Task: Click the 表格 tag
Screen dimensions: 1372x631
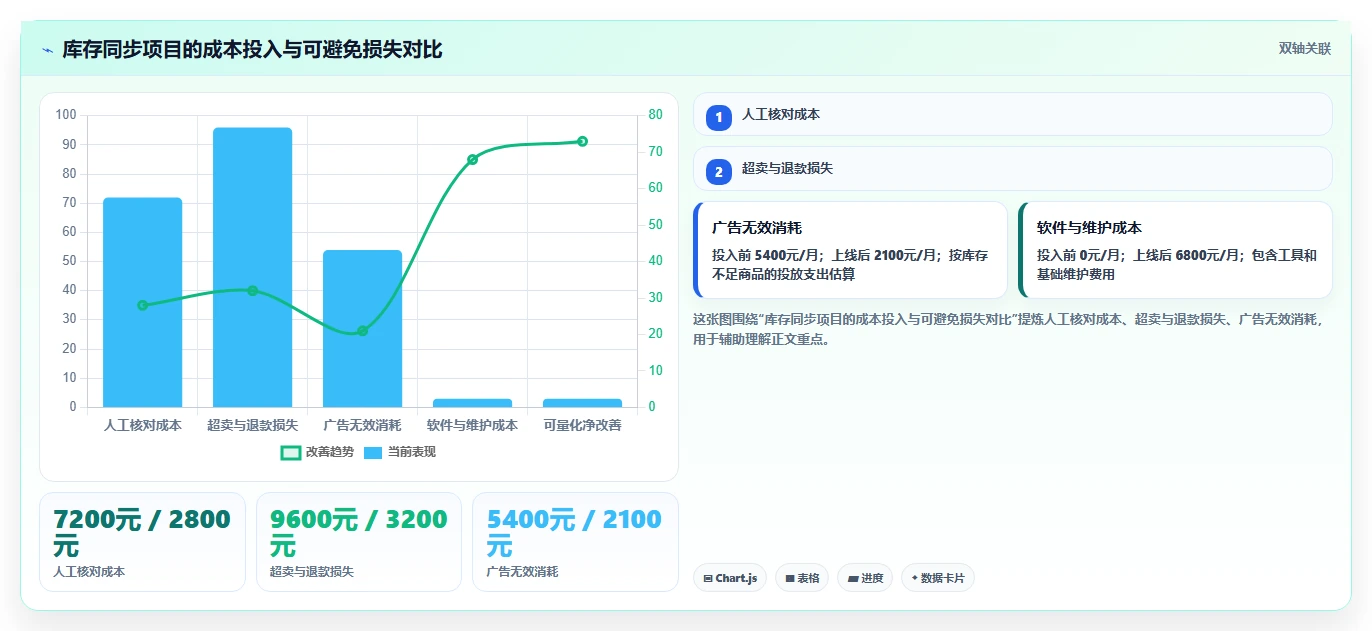Action: pyautogui.click(x=802, y=578)
